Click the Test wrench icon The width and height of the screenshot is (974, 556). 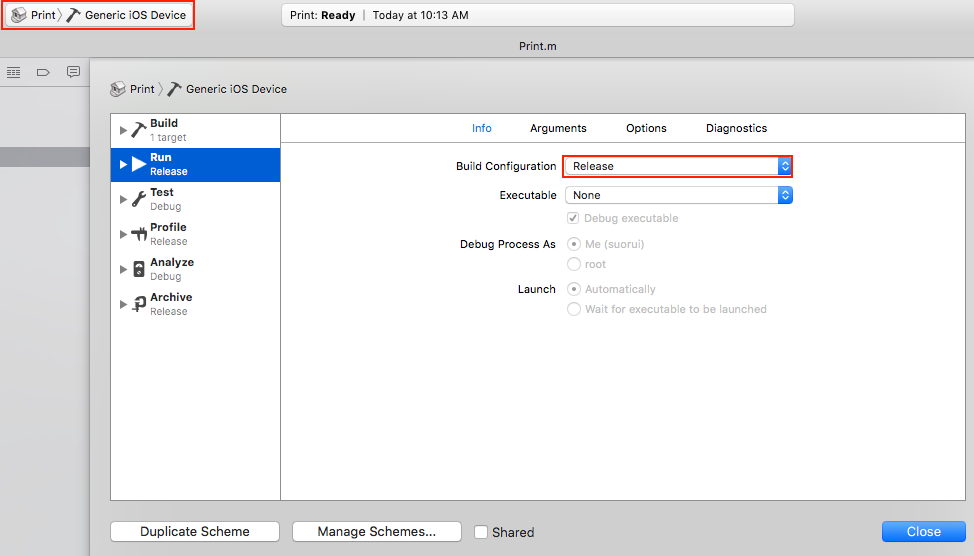click(139, 199)
